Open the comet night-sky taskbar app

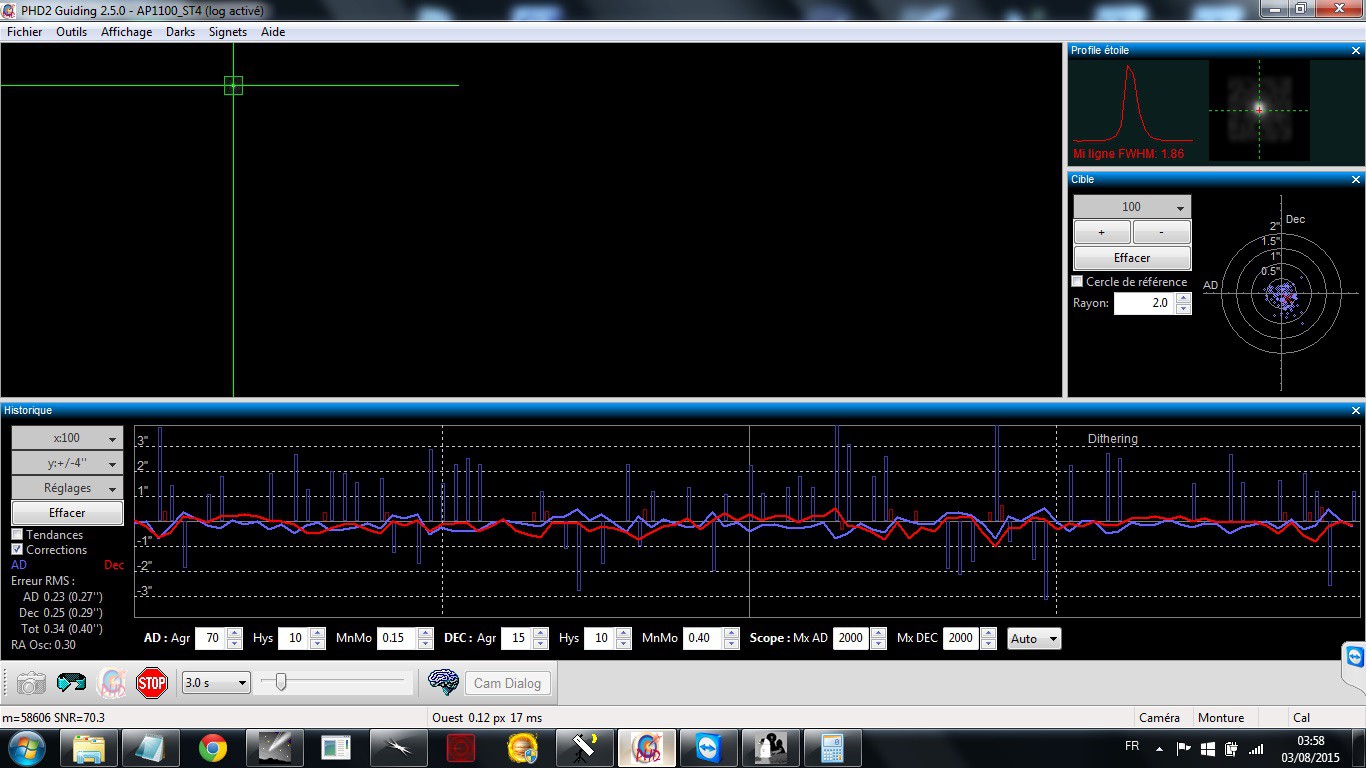[275, 748]
